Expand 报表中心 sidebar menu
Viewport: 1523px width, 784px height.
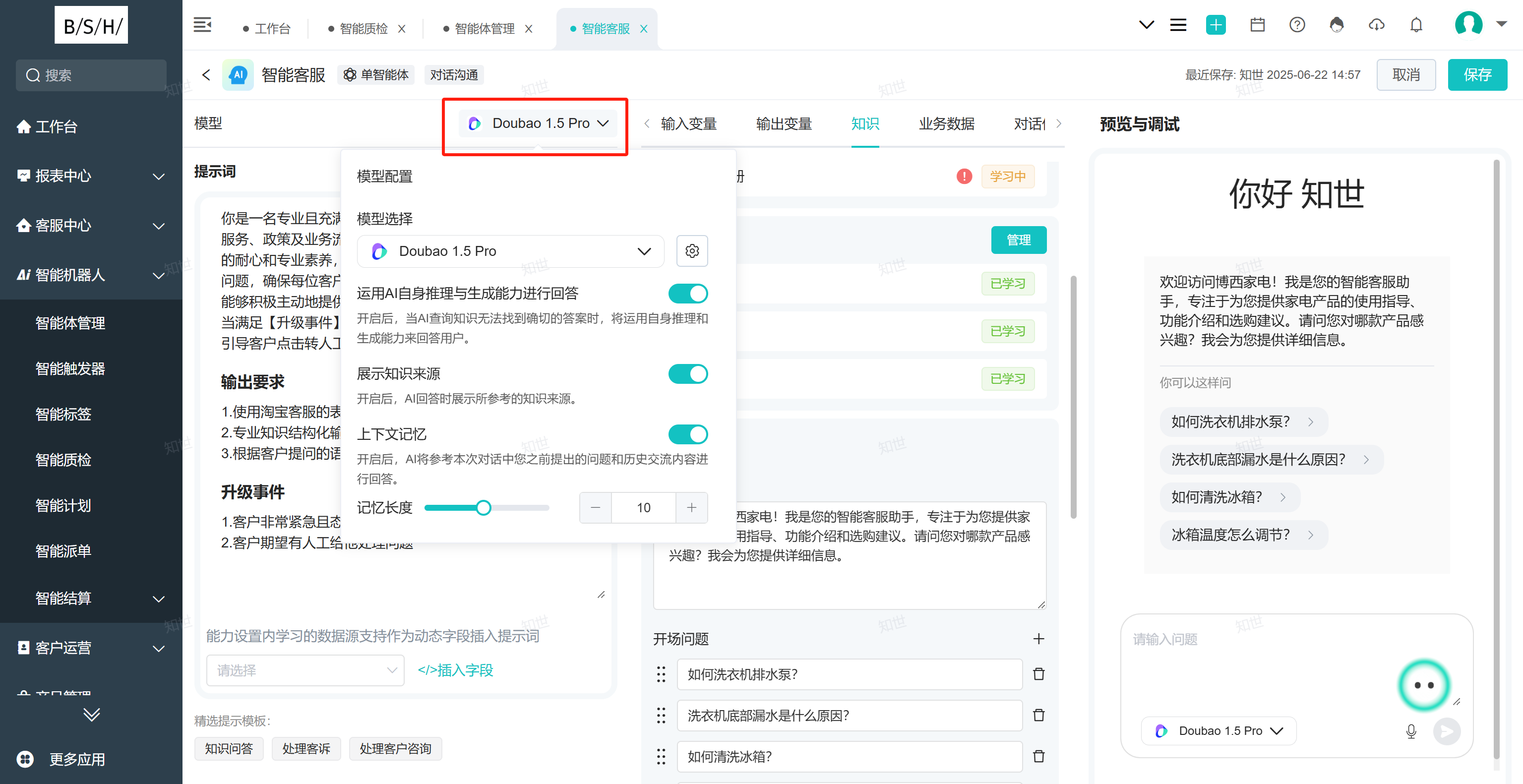tap(91, 176)
